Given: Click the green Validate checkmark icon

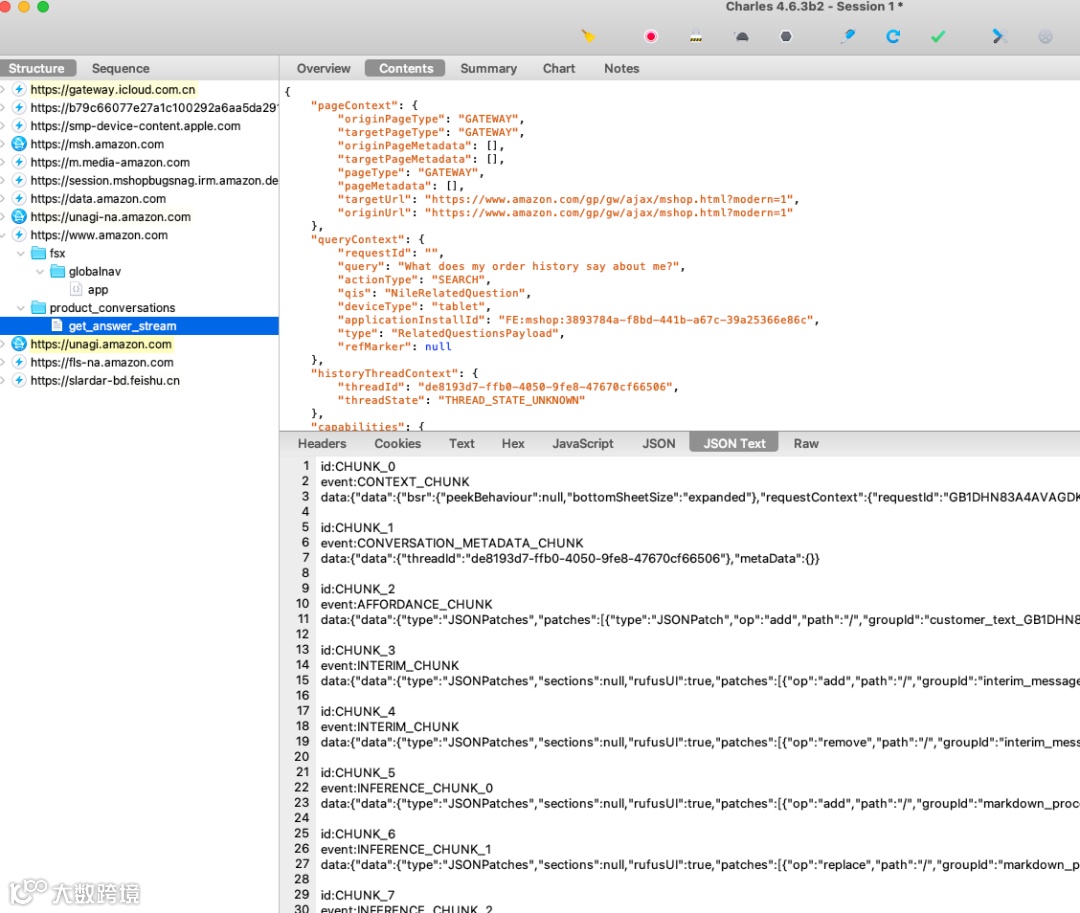Looking at the screenshot, I should 938,37.
